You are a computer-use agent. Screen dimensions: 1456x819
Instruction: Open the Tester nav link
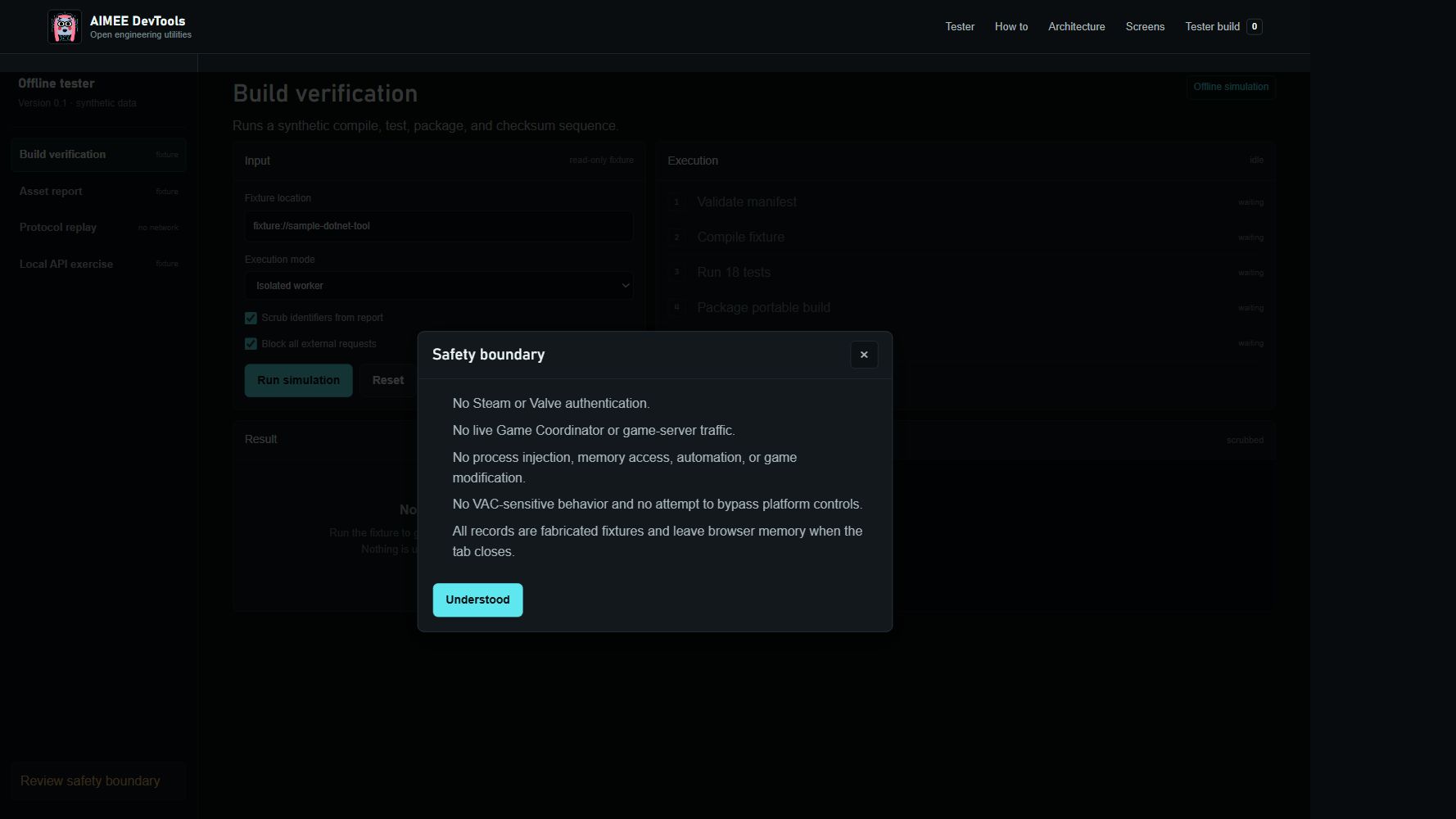960,27
